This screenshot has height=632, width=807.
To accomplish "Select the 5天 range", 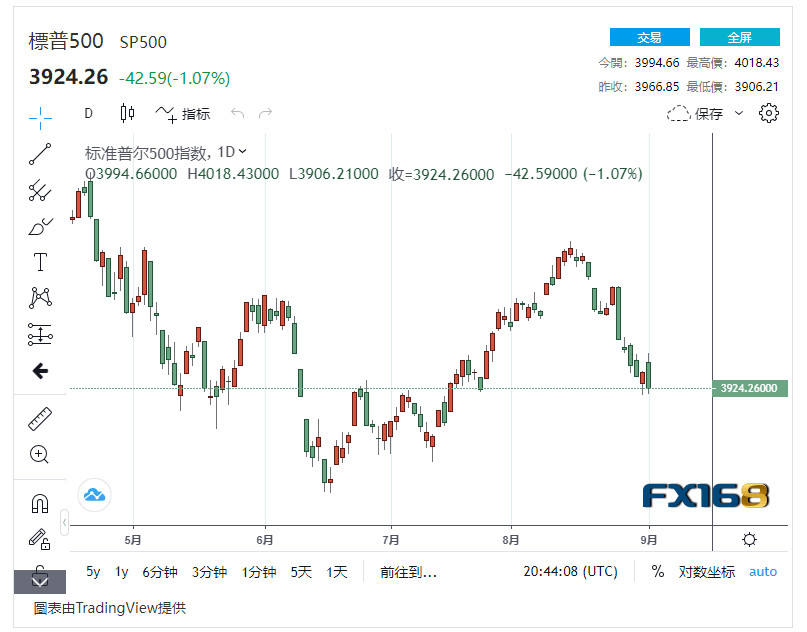I will tap(302, 572).
